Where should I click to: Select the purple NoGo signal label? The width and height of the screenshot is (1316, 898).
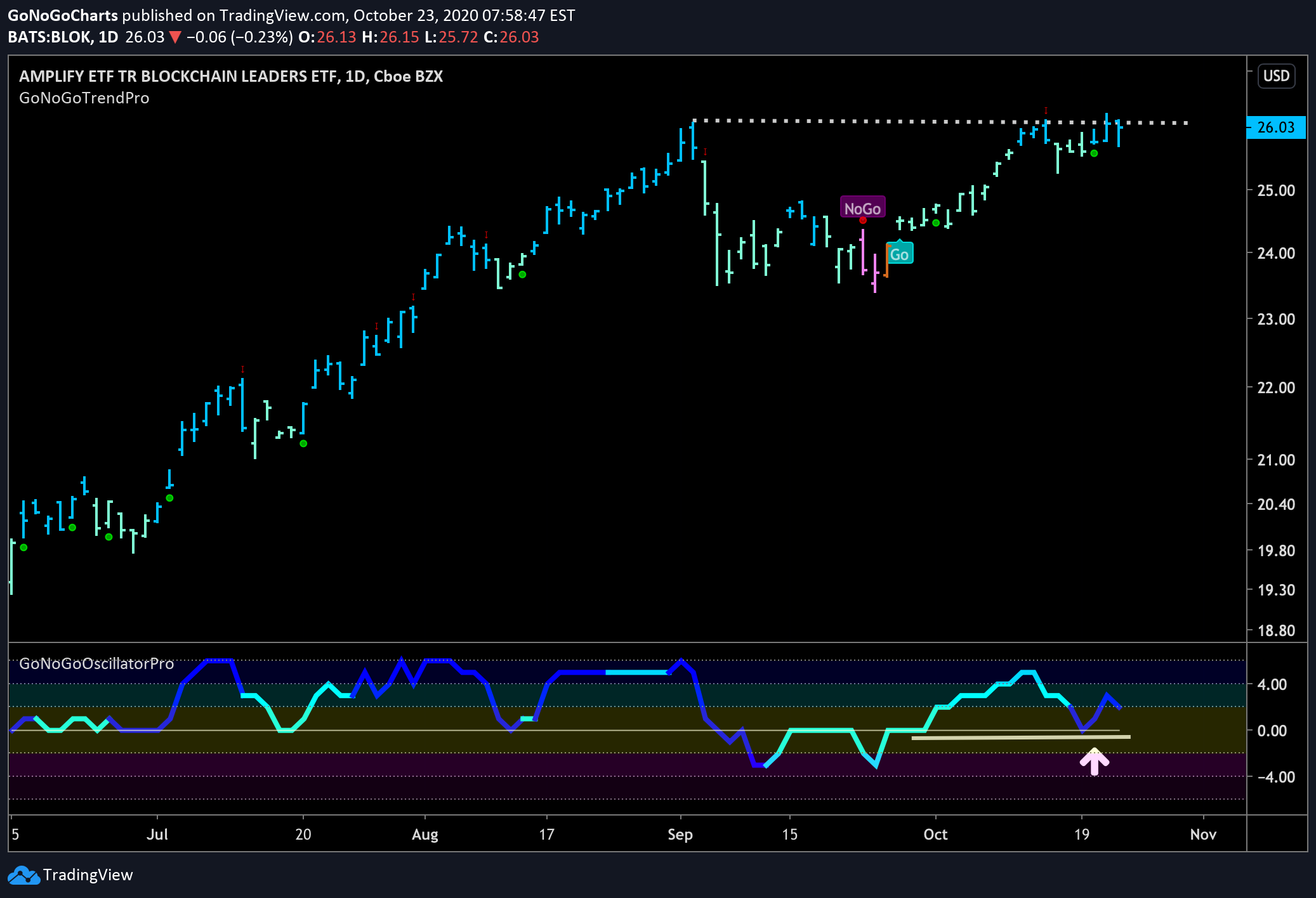click(x=862, y=208)
